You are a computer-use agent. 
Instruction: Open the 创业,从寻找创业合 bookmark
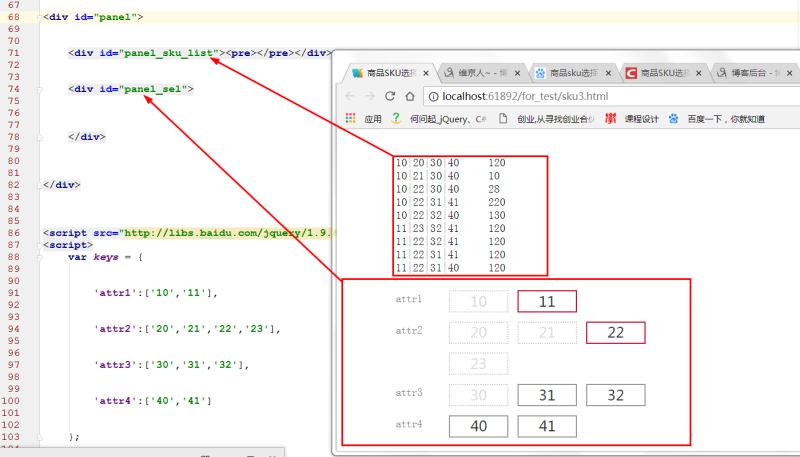point(556,119)
